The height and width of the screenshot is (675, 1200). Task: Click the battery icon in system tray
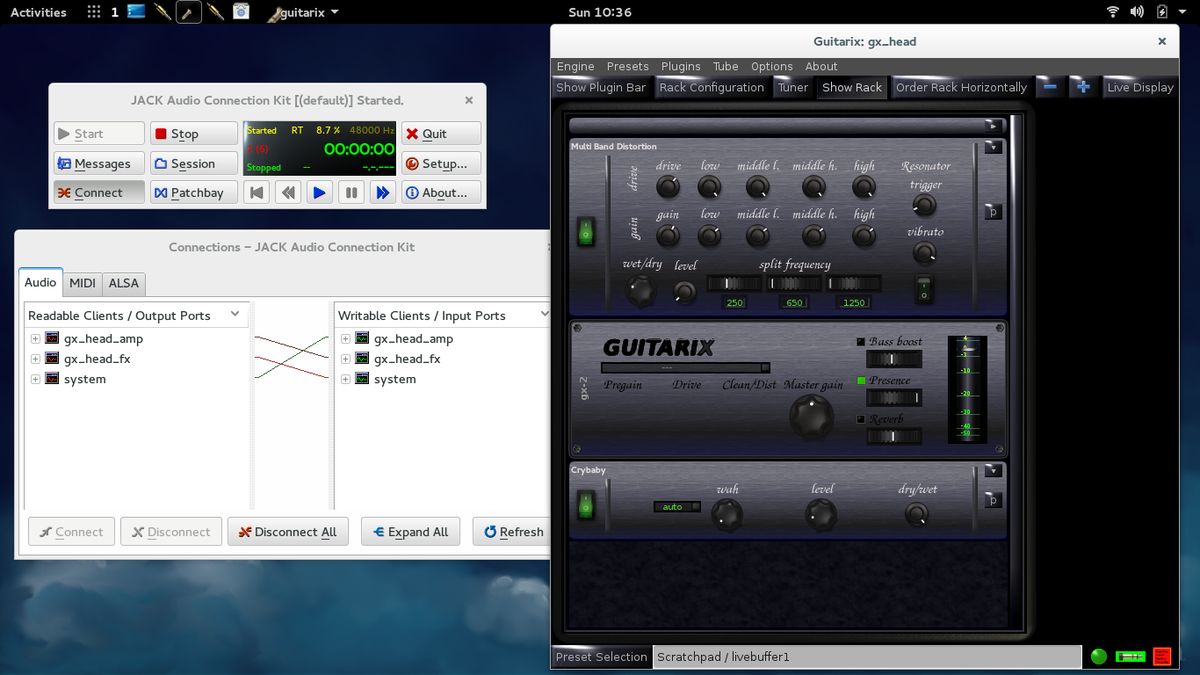pyautogui.click(x=1162, y=12)
